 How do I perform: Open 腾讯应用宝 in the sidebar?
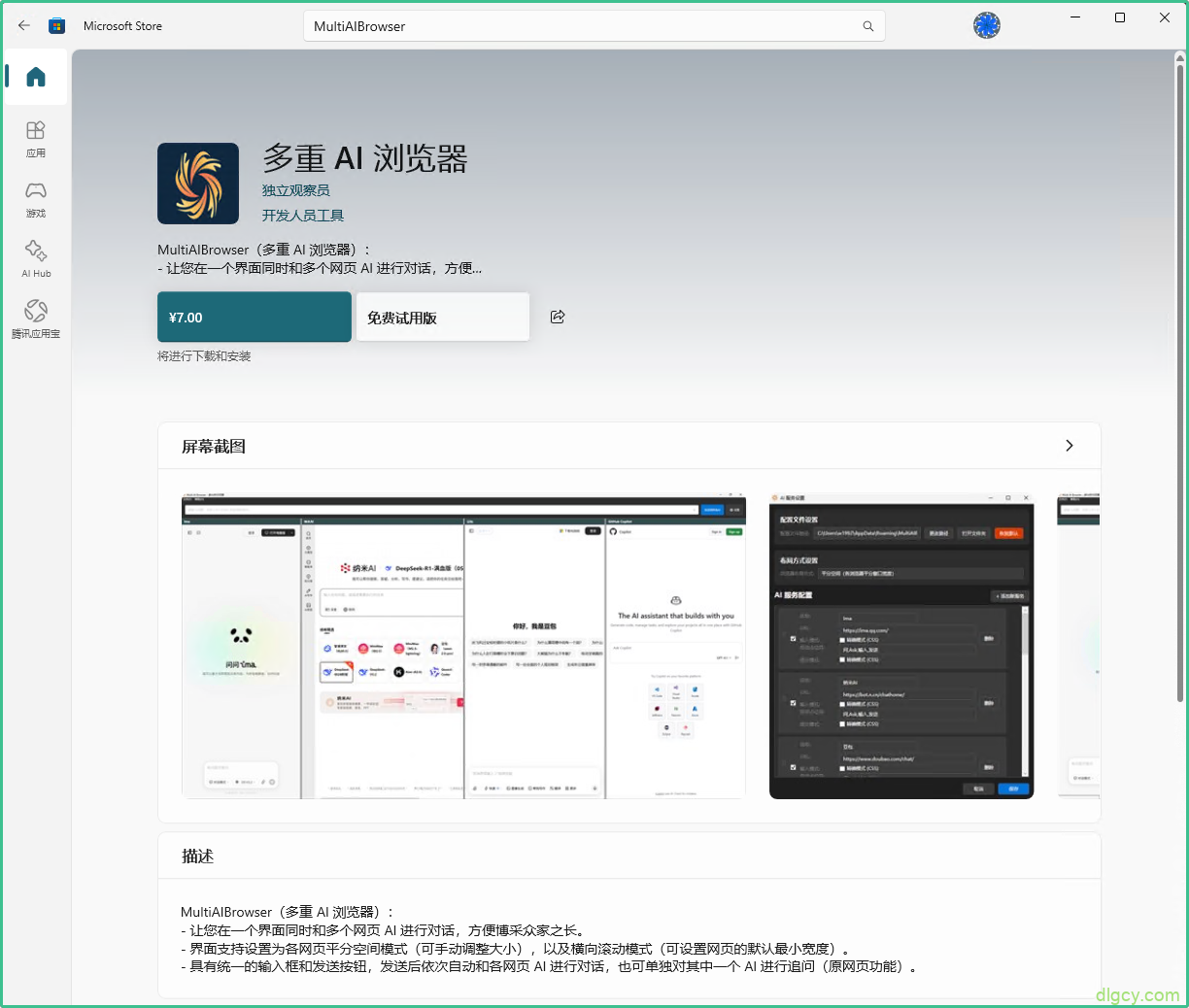coord(36,319)
